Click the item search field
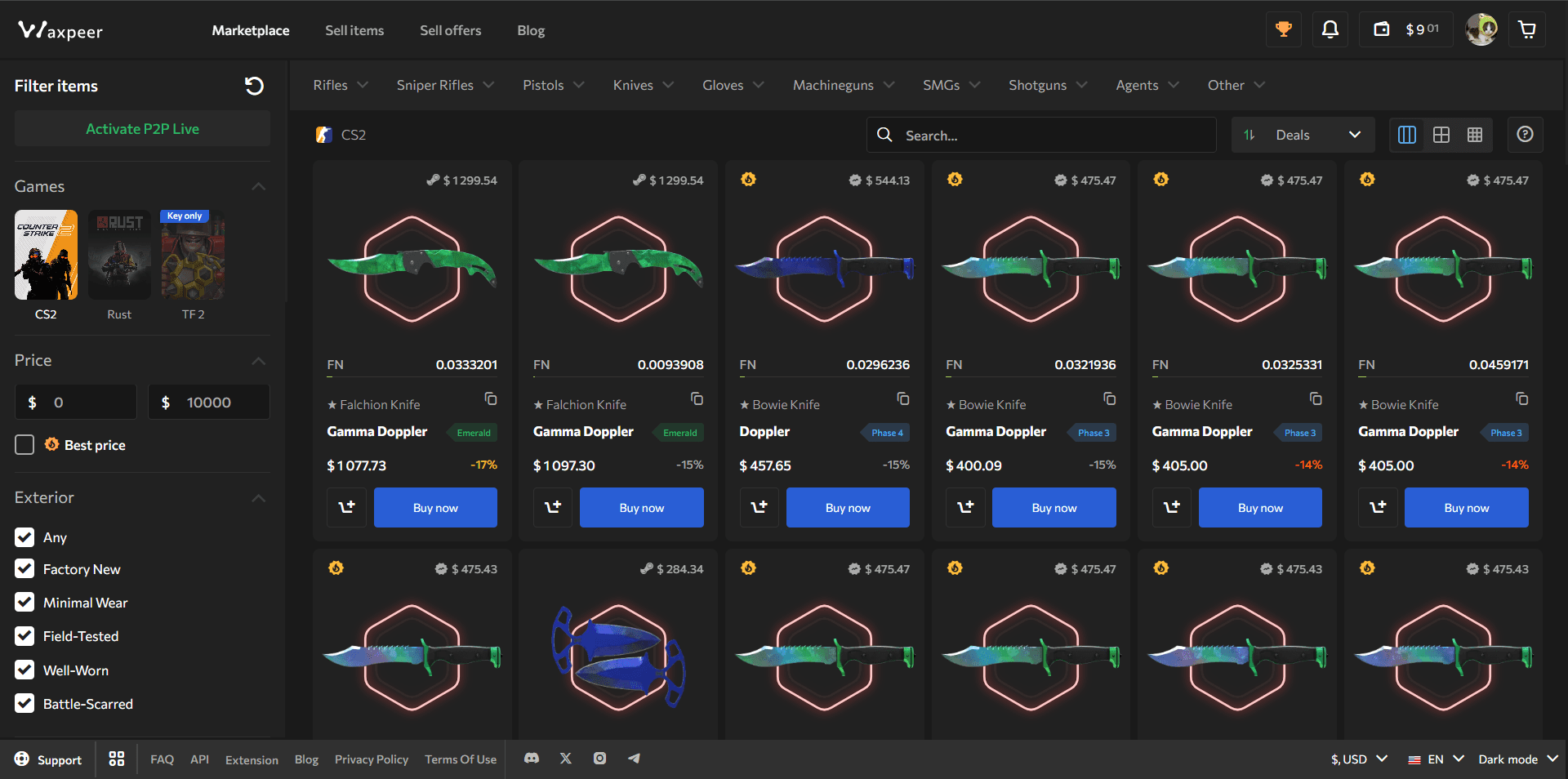Image resolution: width=1568 pixels, height=779 pixels. pos(1041,135)
